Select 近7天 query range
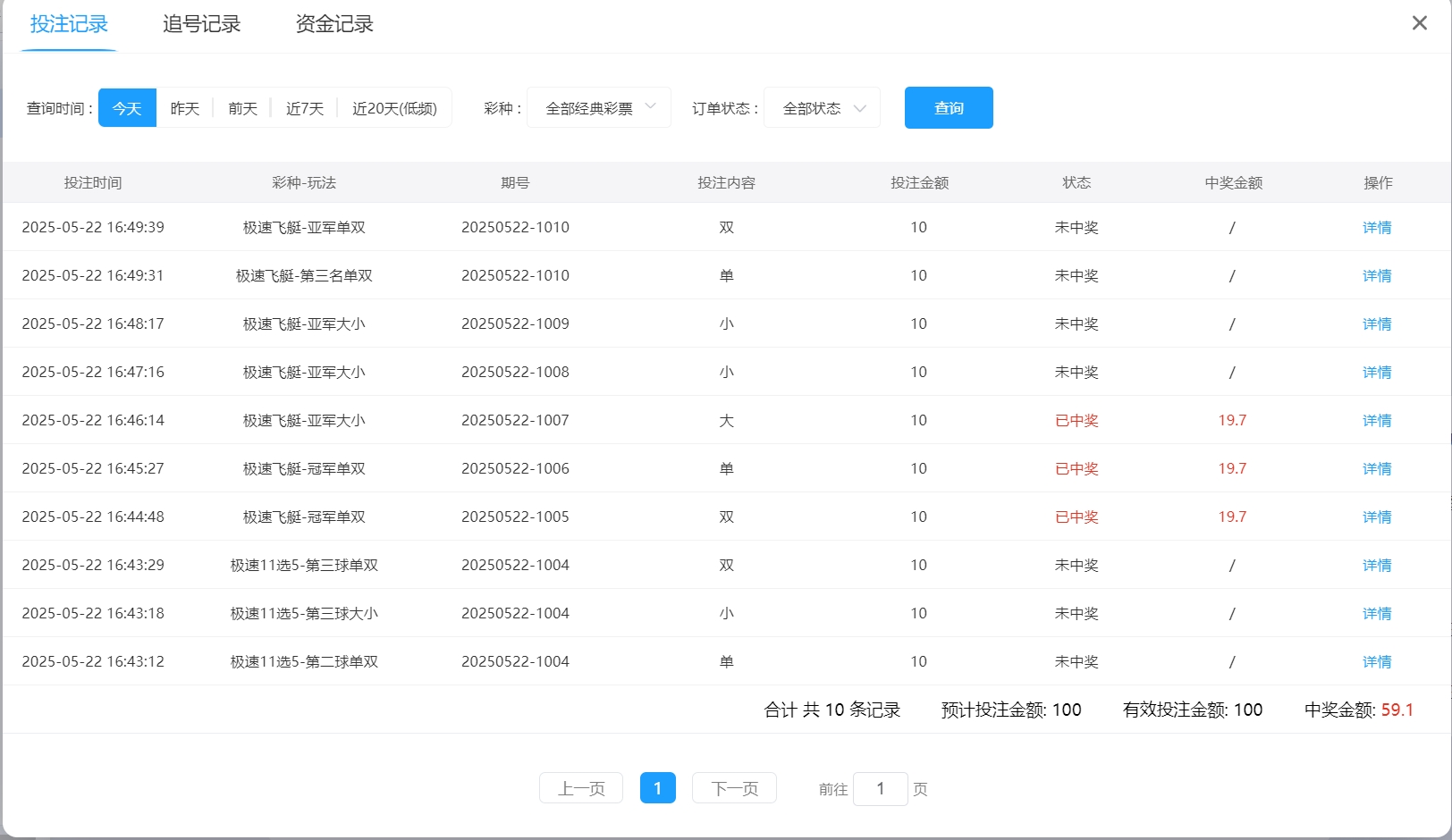This screenshot has width=1452, height=840. 304,108
